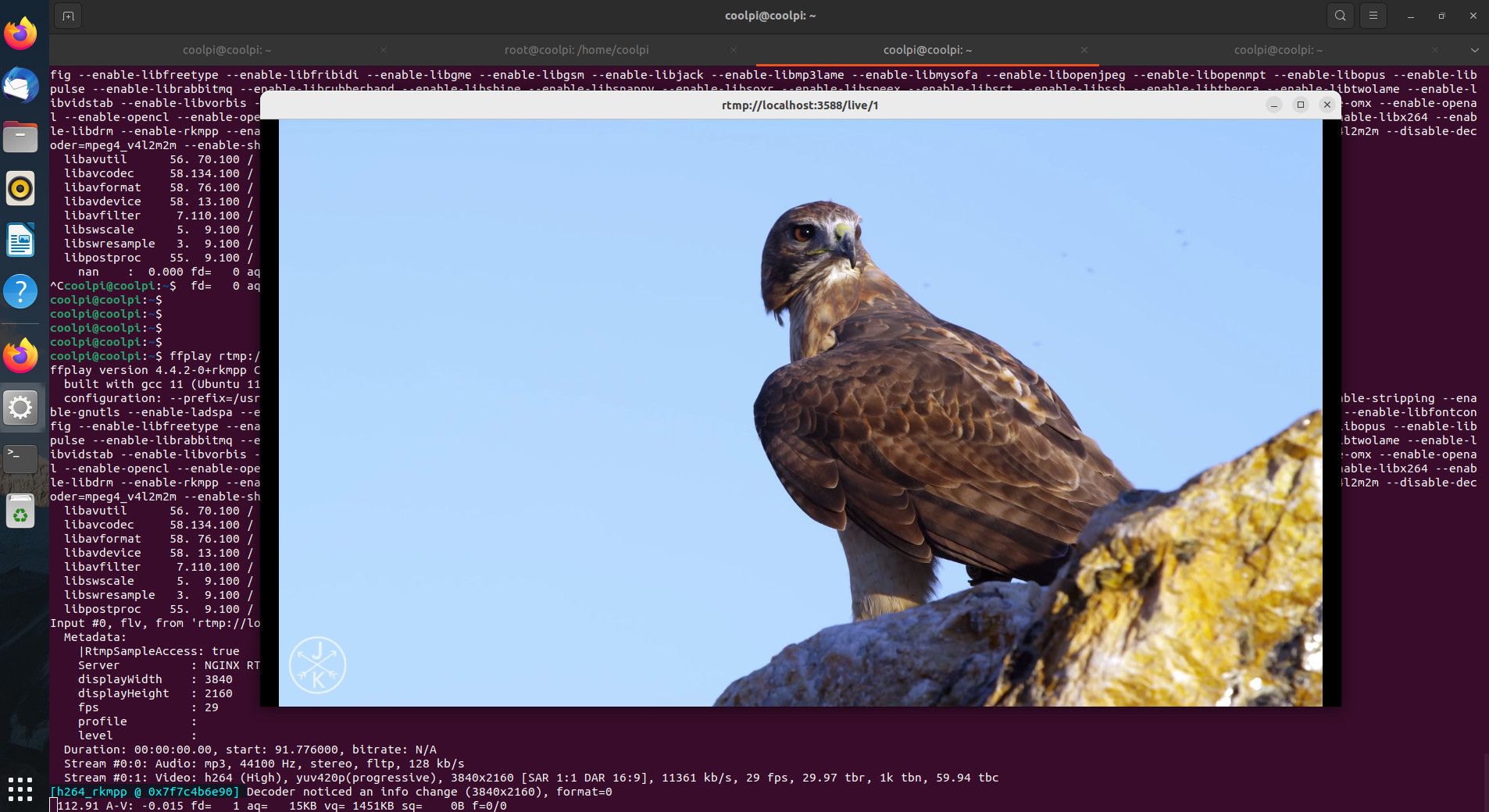Show Applications grid at dock bottom
This screenshot has width=1489, height=812.
point(20,789)
